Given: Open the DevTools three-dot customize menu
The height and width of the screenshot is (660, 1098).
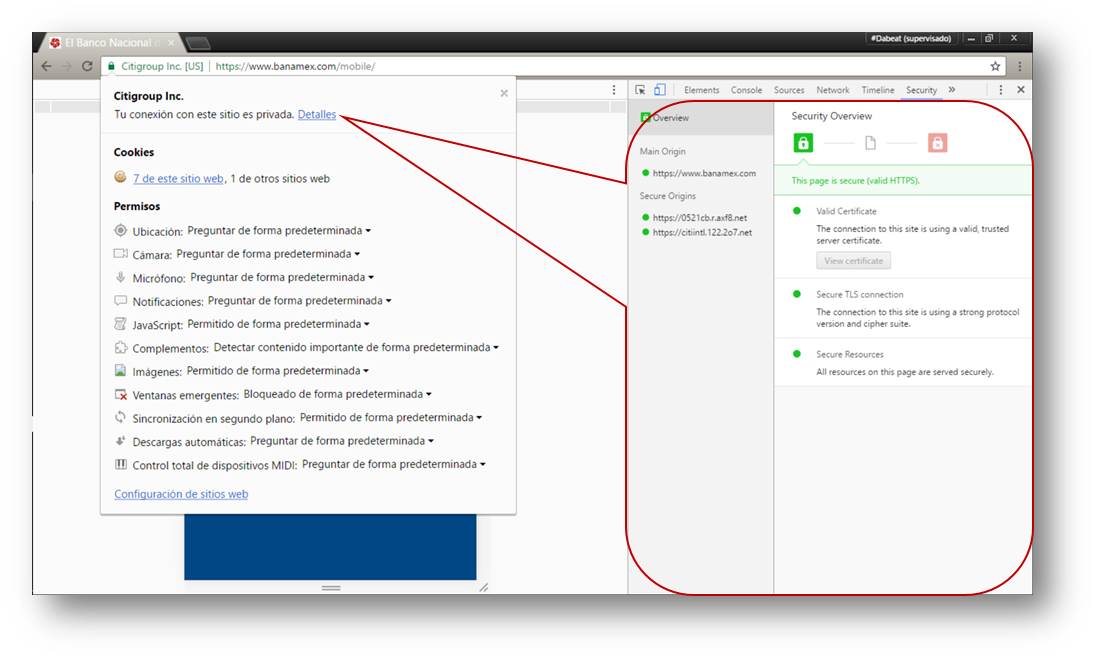Looking at the screenshot, I should [x=1001, y=90].
